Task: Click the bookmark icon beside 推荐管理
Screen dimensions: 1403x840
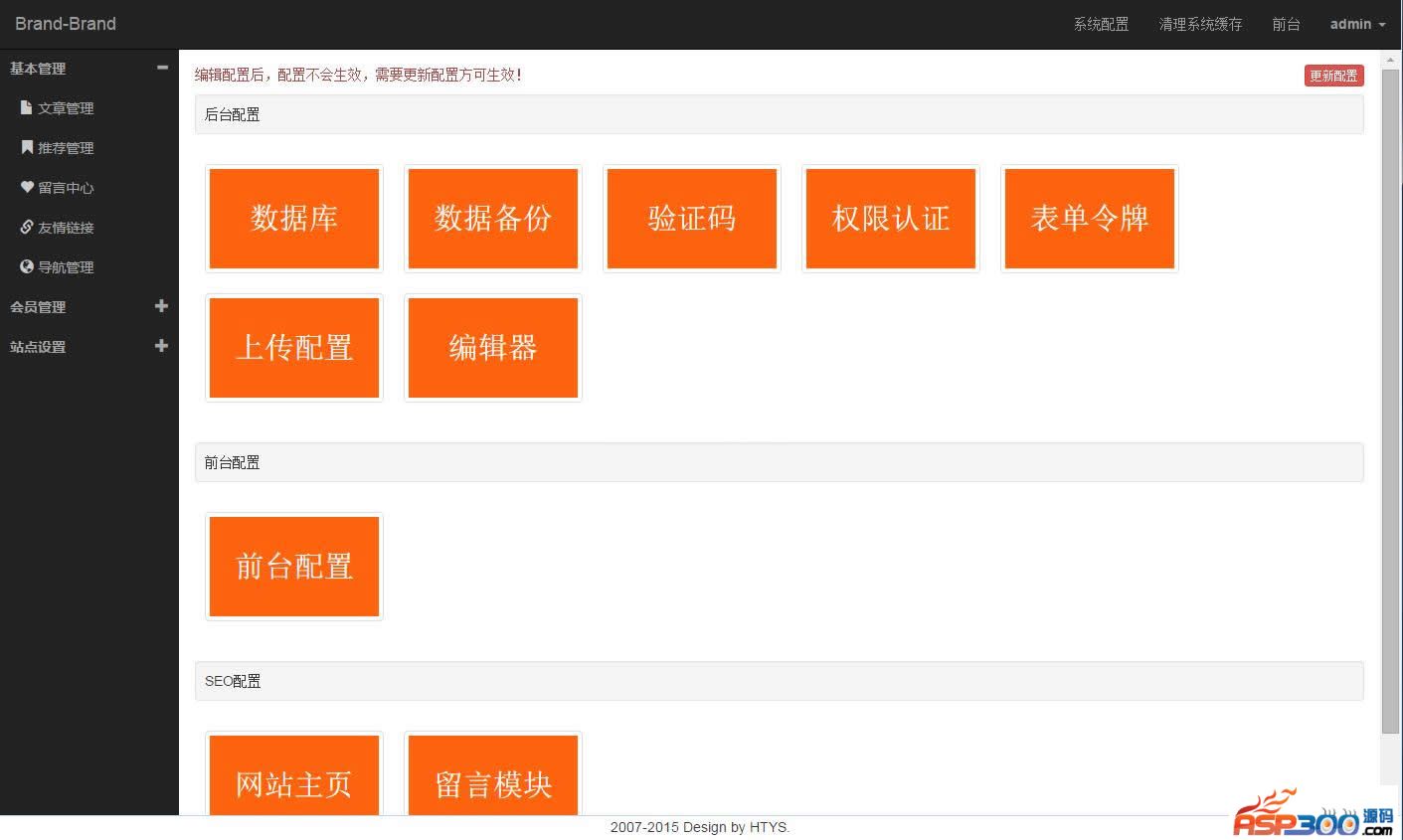Action: click(x=27, y=147)
